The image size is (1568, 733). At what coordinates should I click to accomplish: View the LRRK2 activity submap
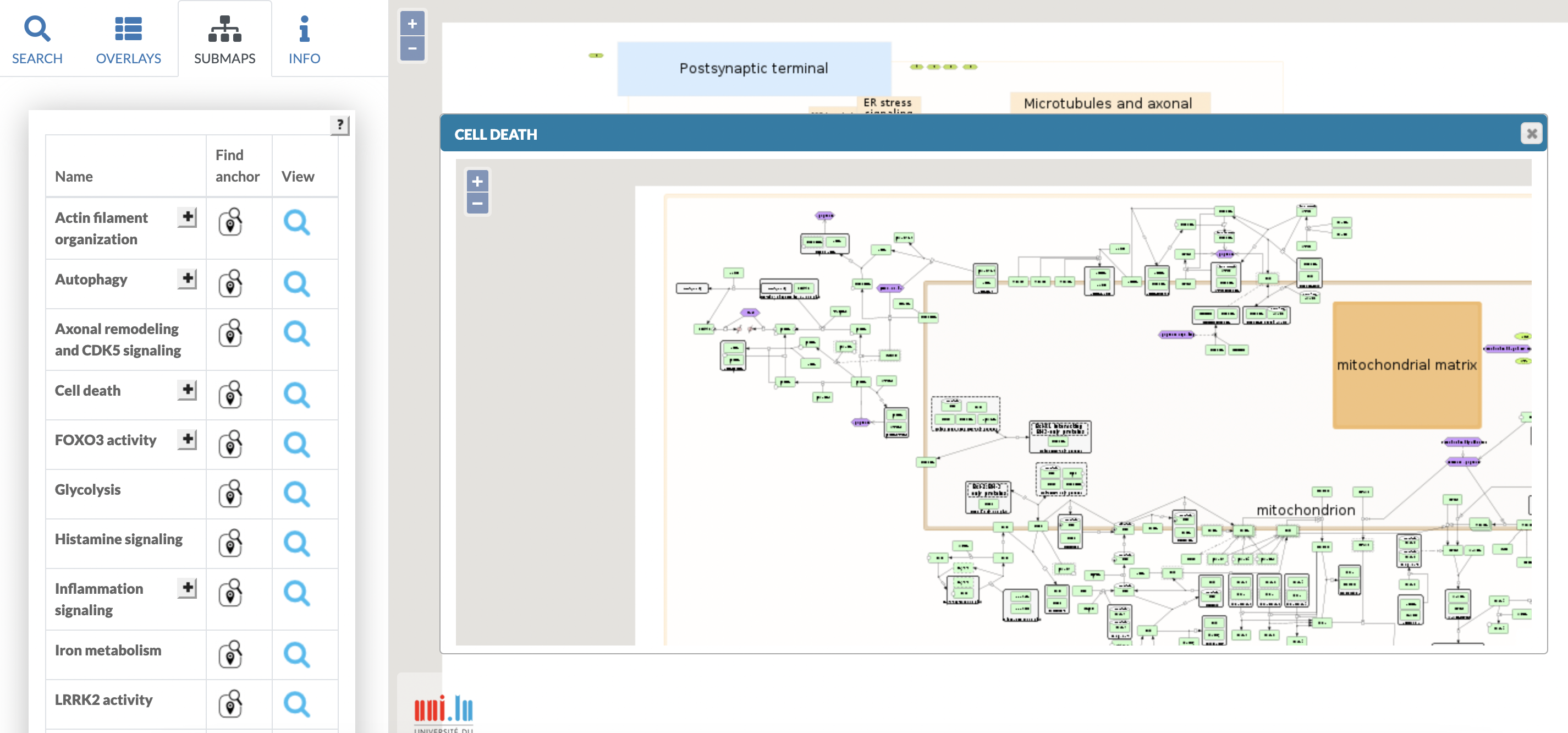pyautogui.click(x=297, y=704)
